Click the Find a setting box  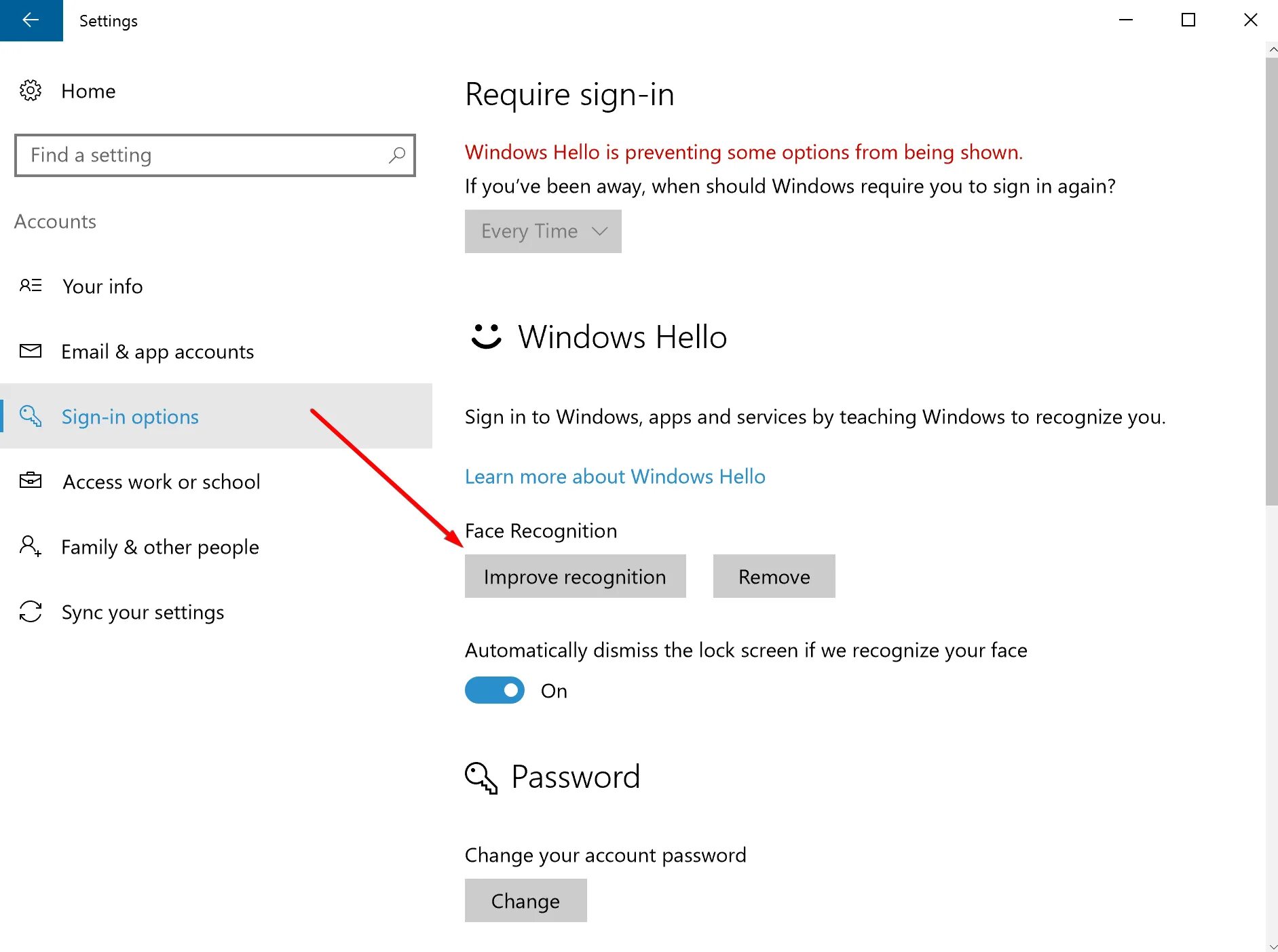pos(204,155)
